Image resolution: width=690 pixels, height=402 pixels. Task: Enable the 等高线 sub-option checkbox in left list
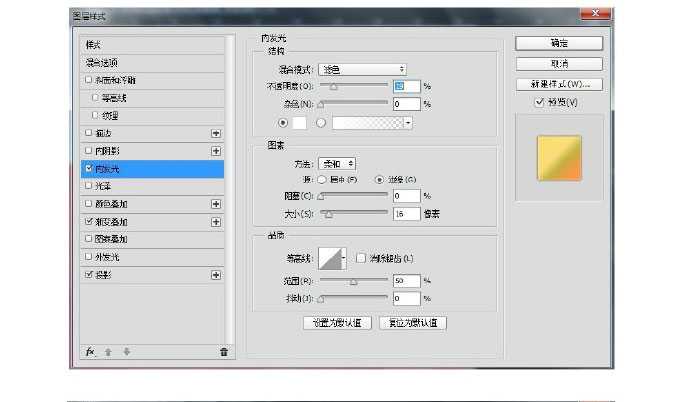95,97
